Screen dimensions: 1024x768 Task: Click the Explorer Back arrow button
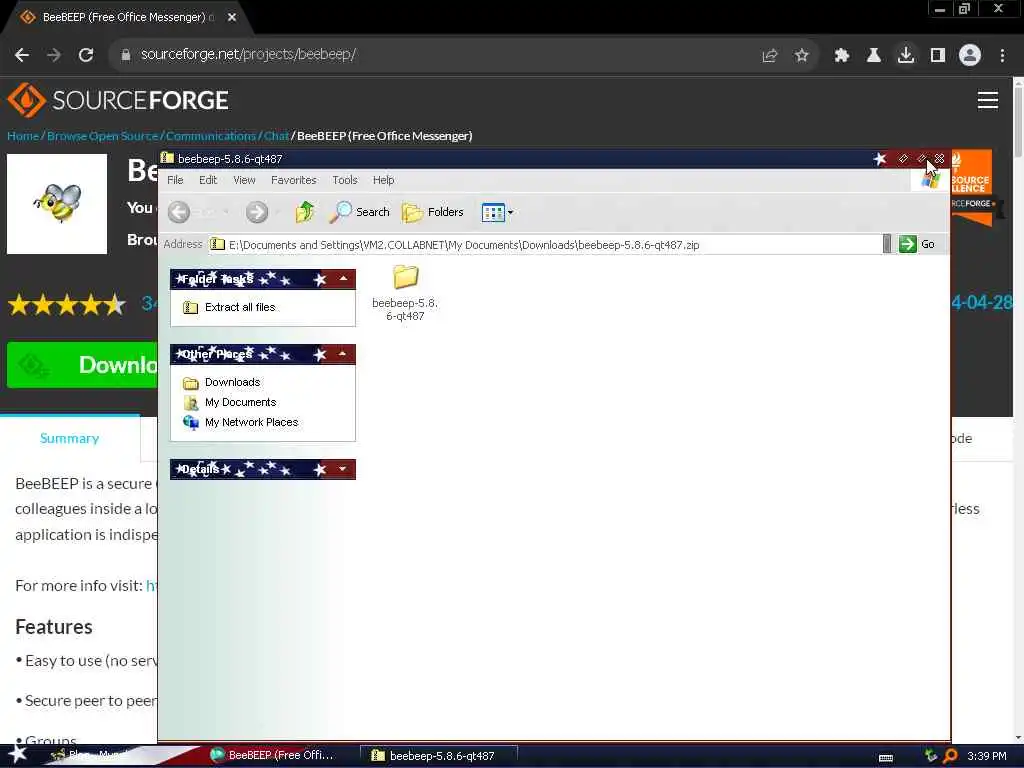coord(179,212)
